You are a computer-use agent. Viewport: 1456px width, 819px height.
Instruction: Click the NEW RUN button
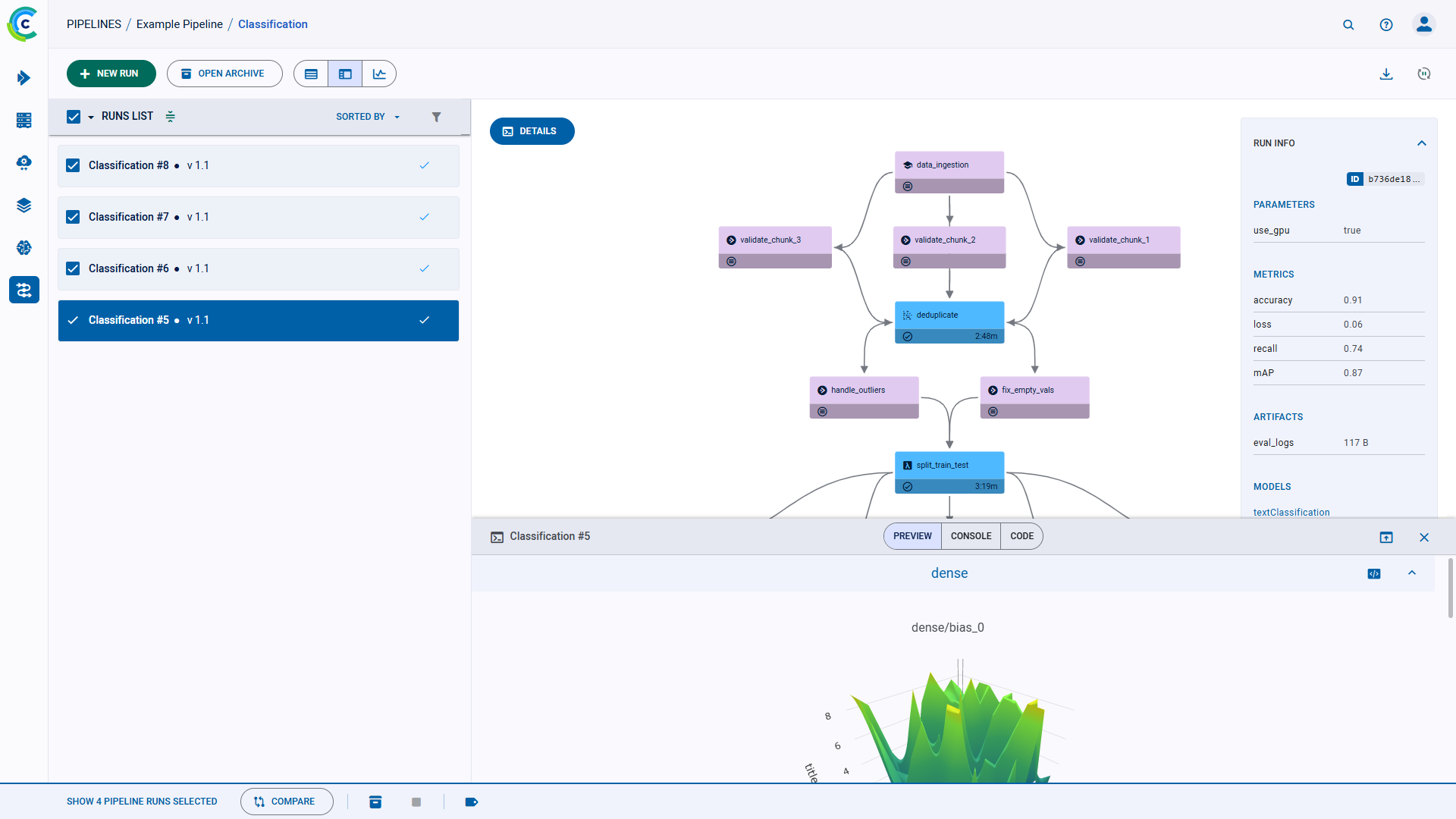pyautogui.click(x=111, y=74)
